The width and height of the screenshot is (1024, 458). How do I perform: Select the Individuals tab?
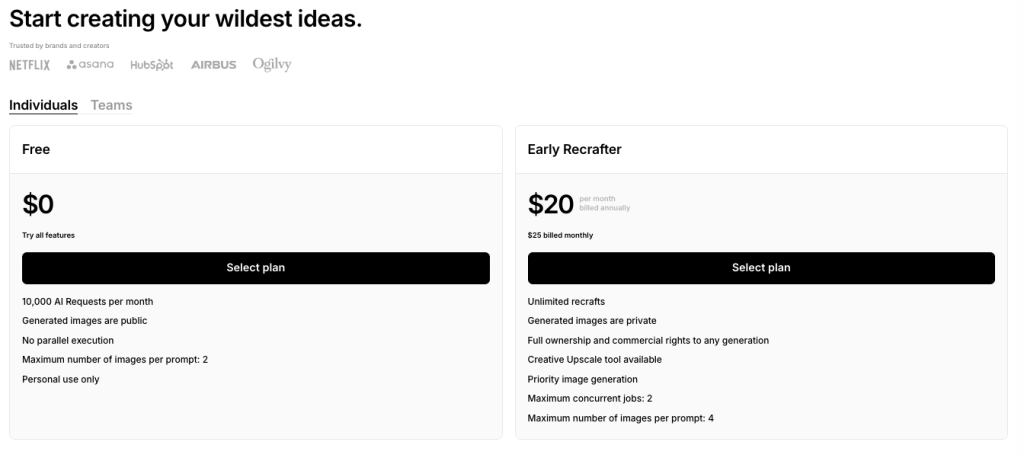(x=43, y=105)
